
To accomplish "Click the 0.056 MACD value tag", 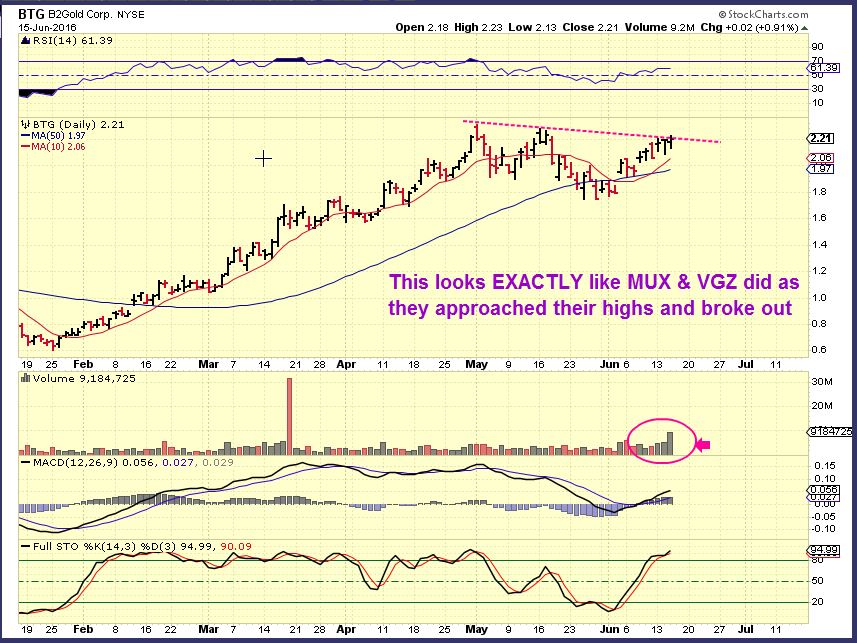I will coord(822,490).
